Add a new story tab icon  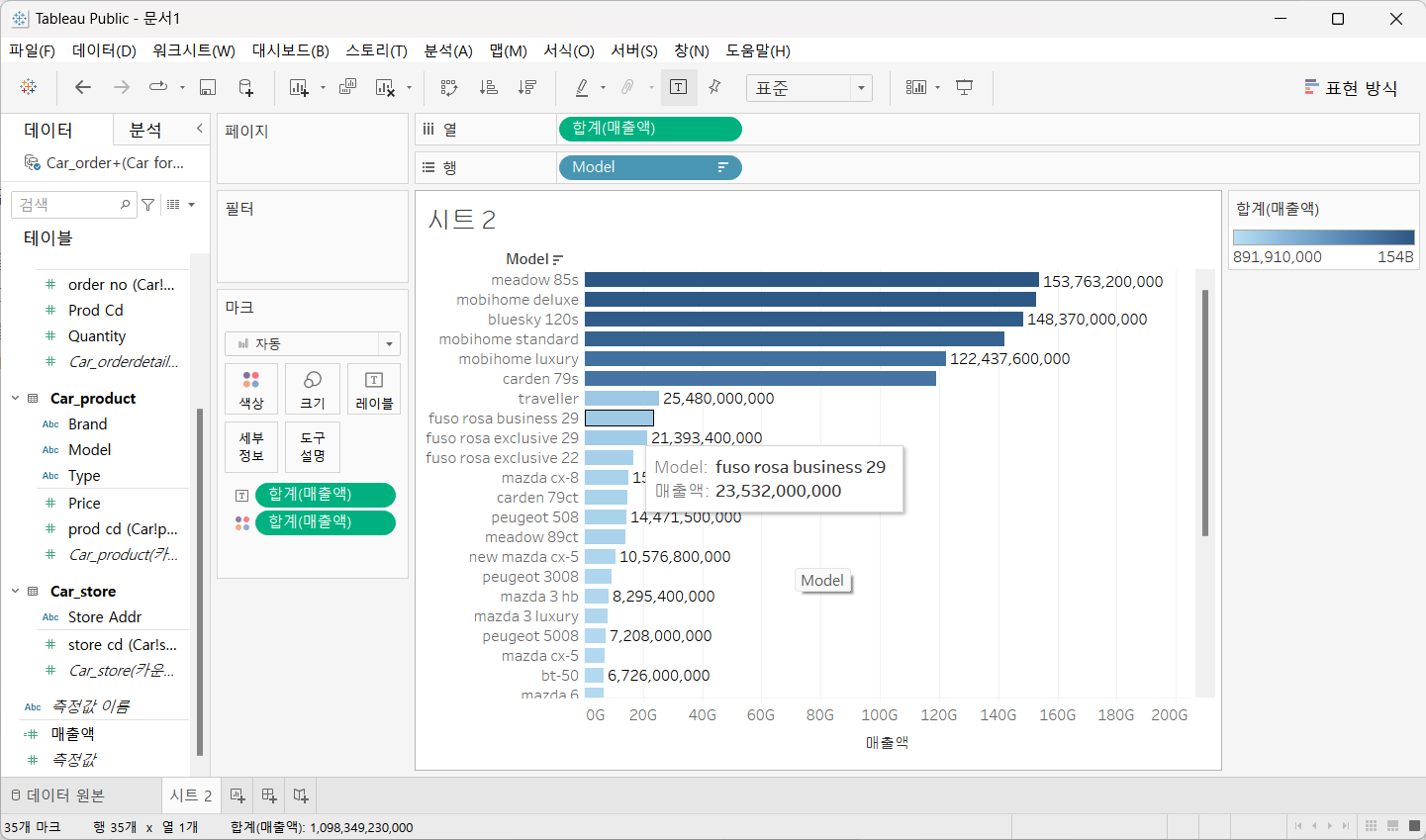tap(301, 795)
